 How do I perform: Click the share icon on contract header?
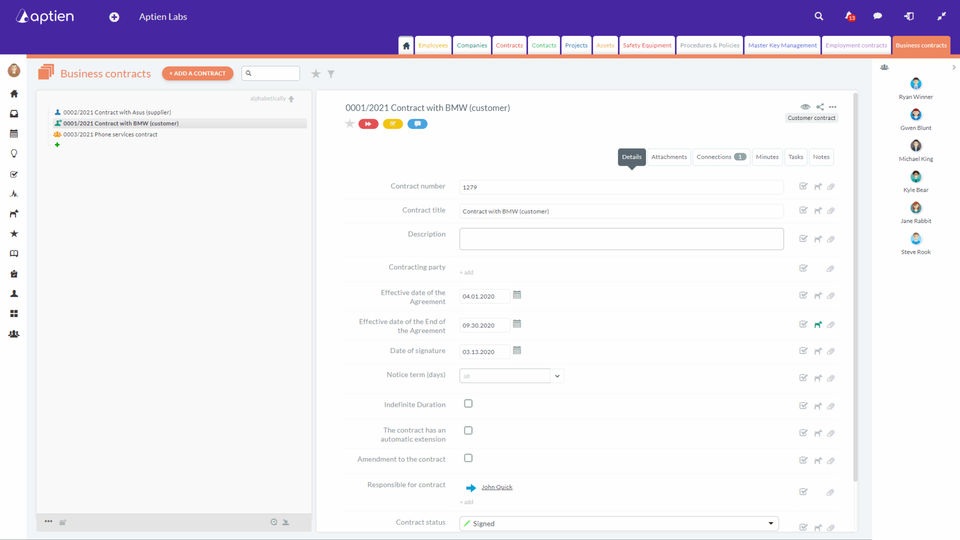(820, 107)
